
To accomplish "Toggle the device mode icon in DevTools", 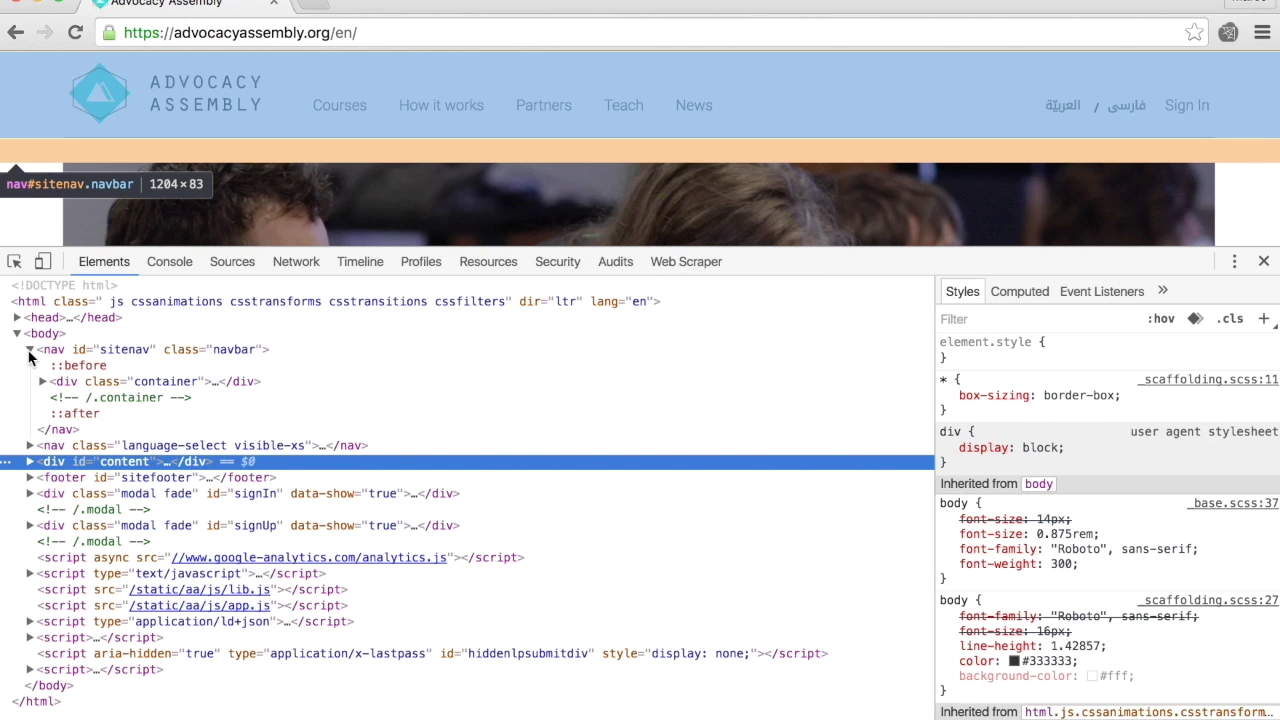I will click(x=43, y=261).
